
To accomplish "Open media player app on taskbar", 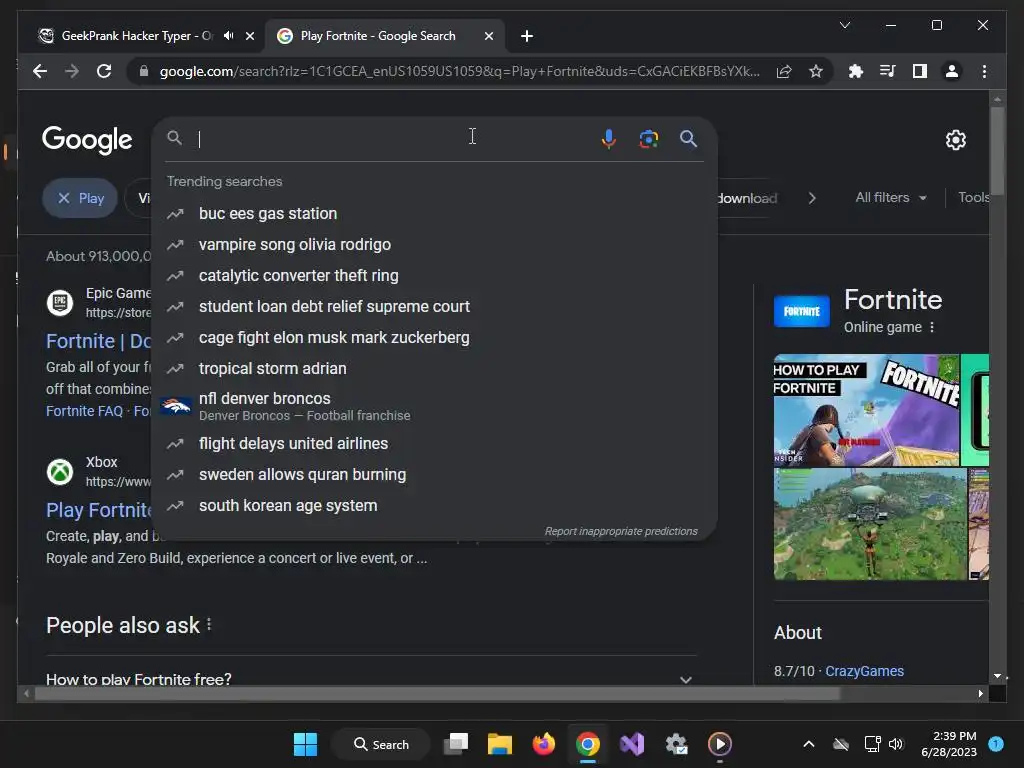I will pyautogui.click(x=720, y=744).
